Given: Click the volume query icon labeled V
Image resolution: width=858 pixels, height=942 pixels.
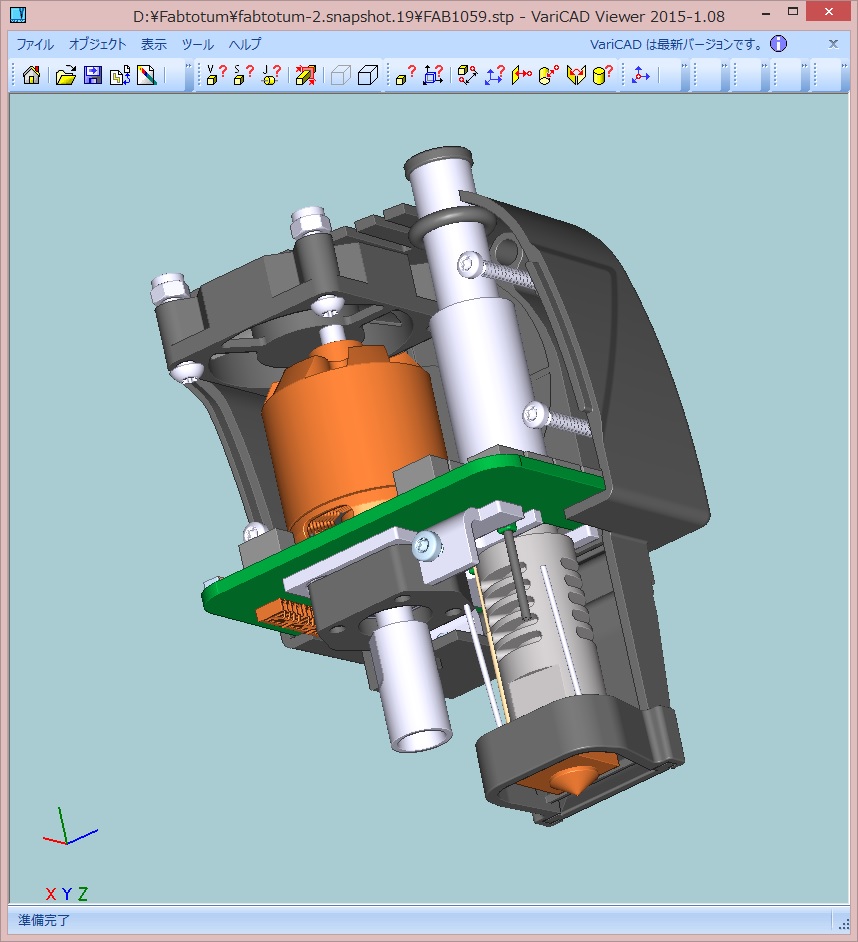Looking at the screenshot, I should click(x=216, y=75).
